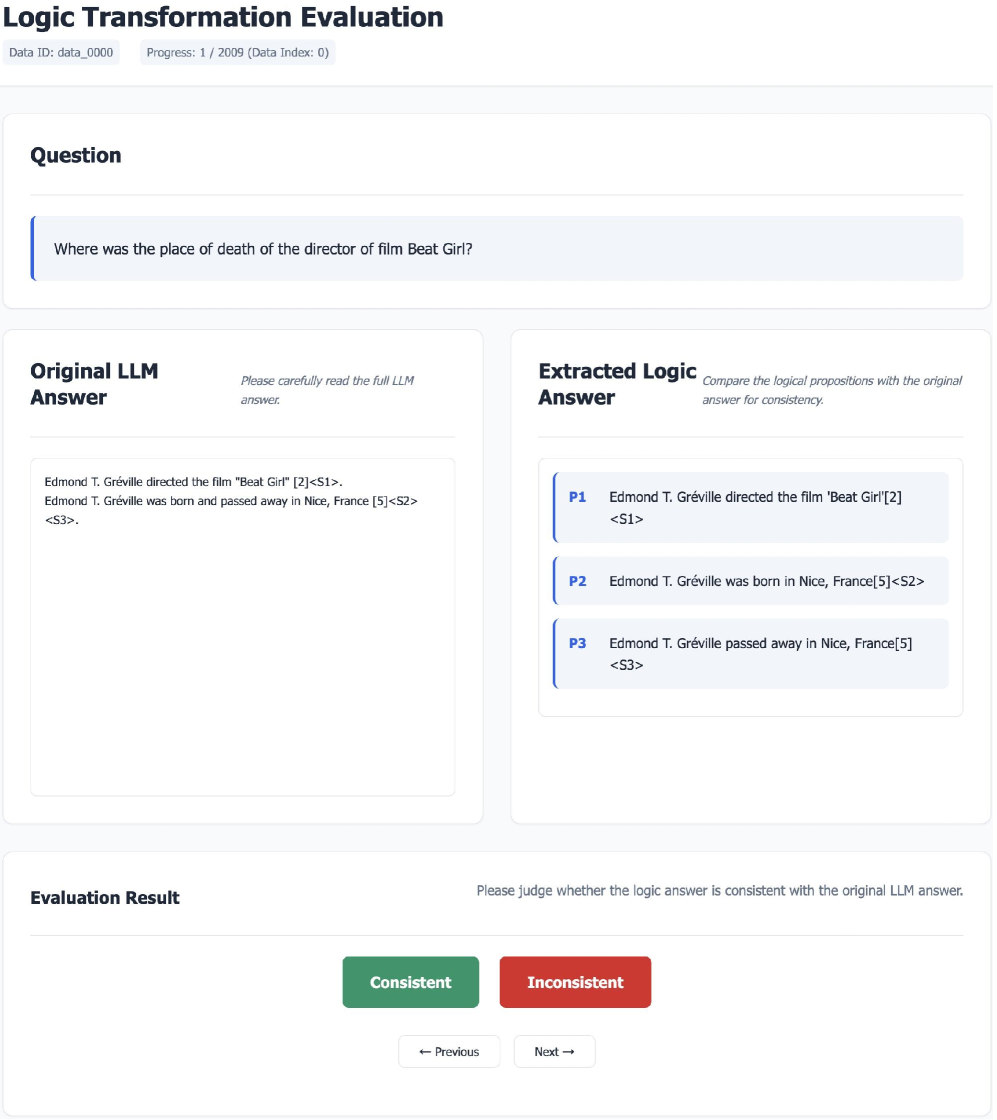Click the Progress 1 / 2009 badge
This screenshot has height=1120, width=997.
(x=237, y=52)
